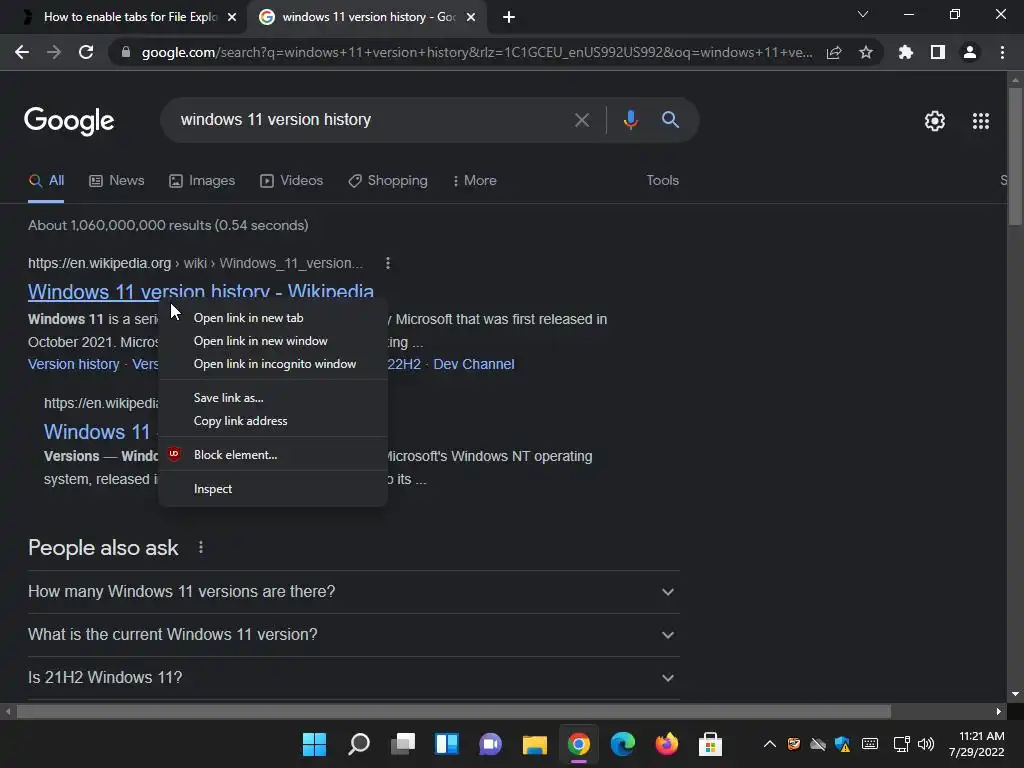Open People also ask options menu
Viewport: 1024px width, 768px height.
click(200, 547)
